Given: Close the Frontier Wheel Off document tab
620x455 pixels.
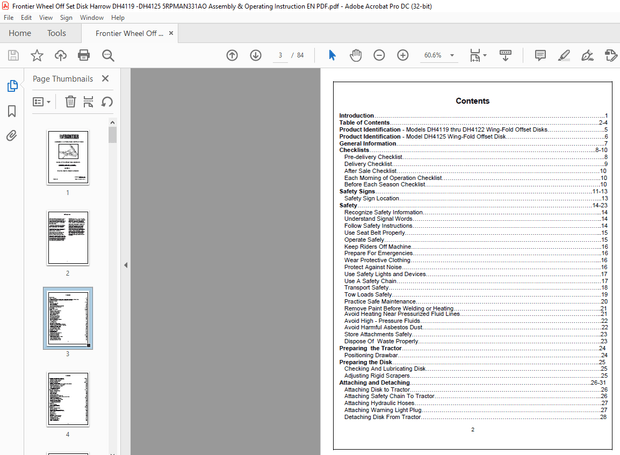Looking at the screenshot, I should [171, 33].
